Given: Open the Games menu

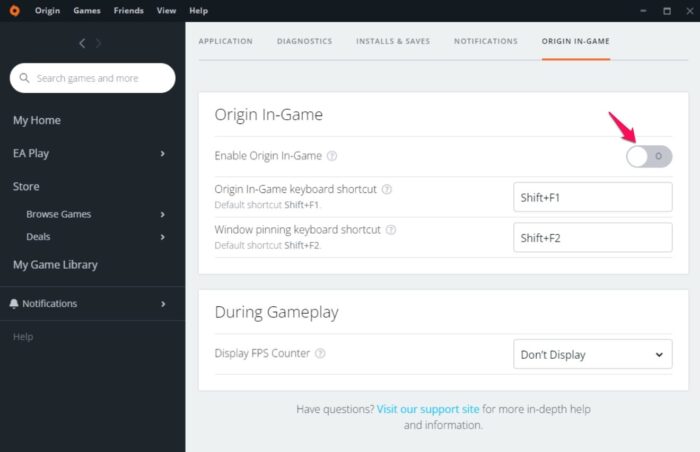Looking at the screenshot, I should 87,10.
